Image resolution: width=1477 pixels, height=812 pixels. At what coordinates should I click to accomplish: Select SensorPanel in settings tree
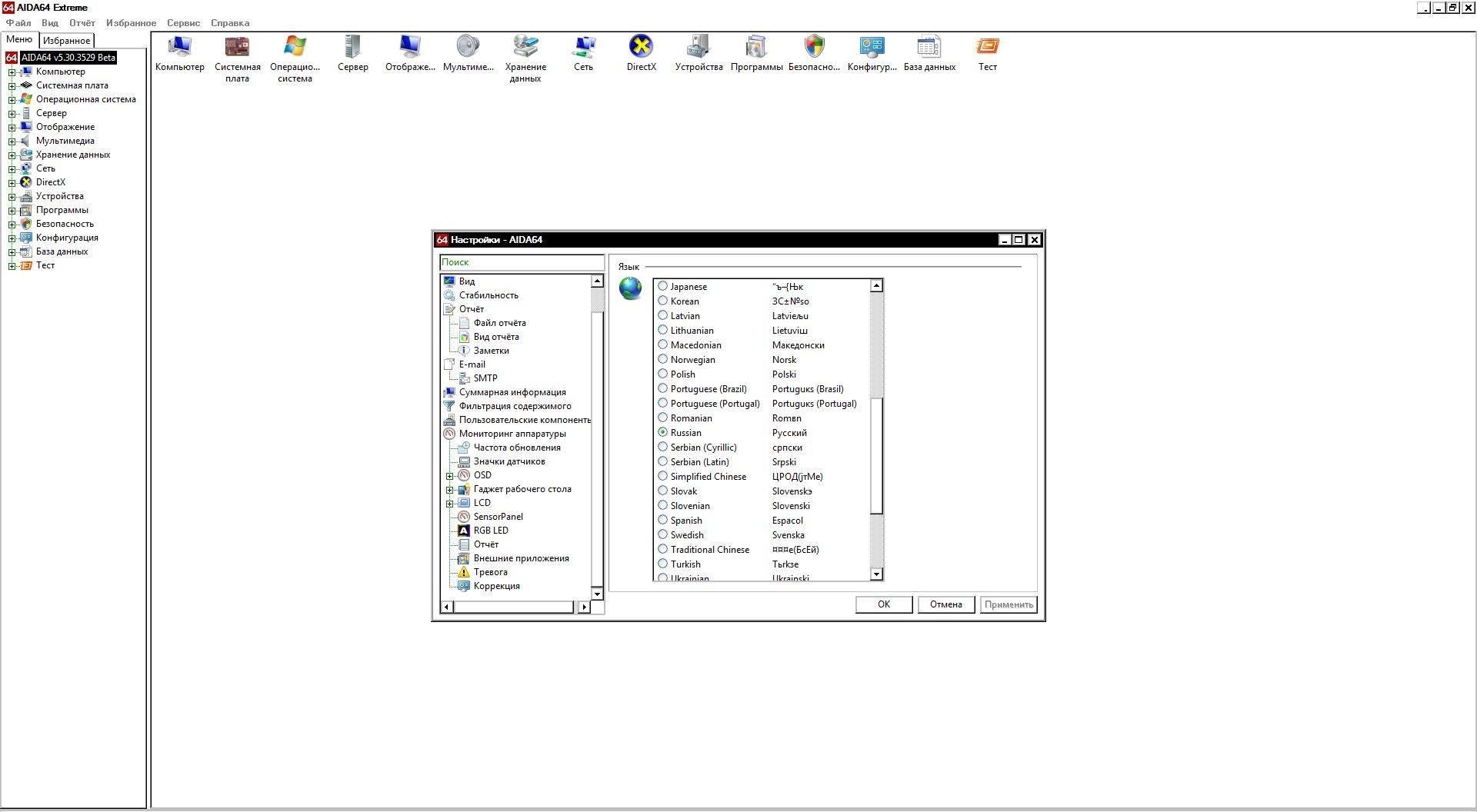[498, 517]
